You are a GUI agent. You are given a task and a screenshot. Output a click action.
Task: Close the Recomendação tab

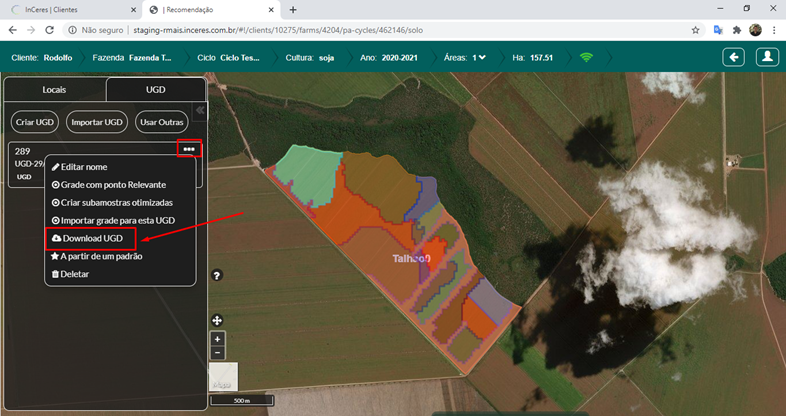click(x=271, y=10)
